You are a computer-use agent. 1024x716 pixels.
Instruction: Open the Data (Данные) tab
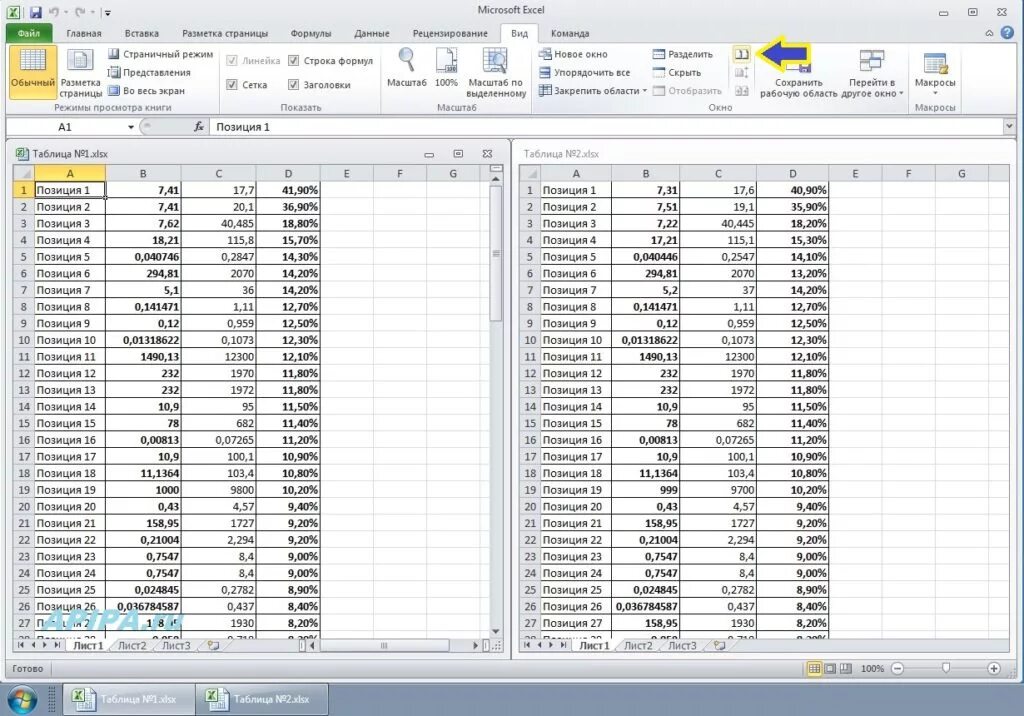coord(372,33)
